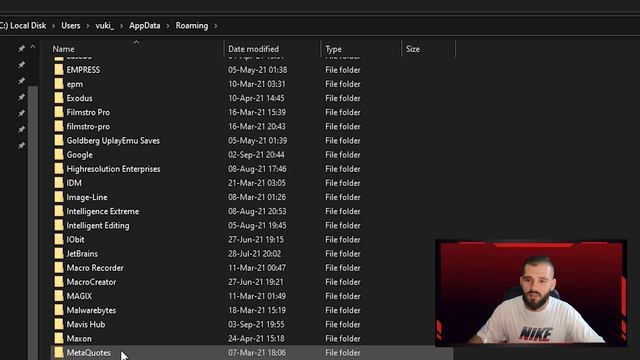640x360 pixels.
Task: Click Image-Line folder name
Action: [x=87, y=197]
